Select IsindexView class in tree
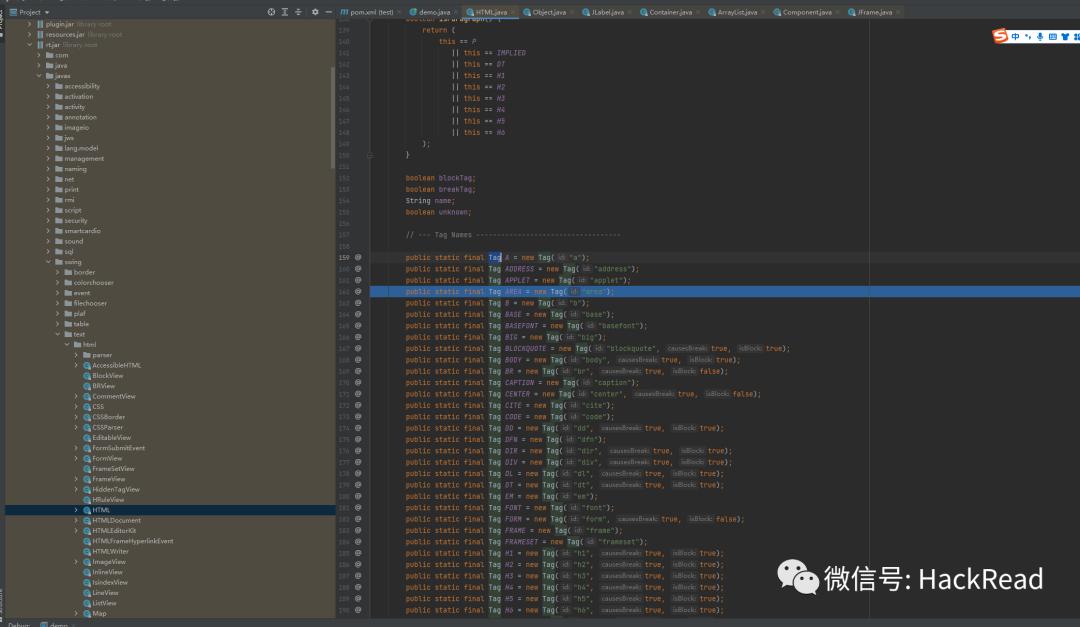 [x=110, y=582]
